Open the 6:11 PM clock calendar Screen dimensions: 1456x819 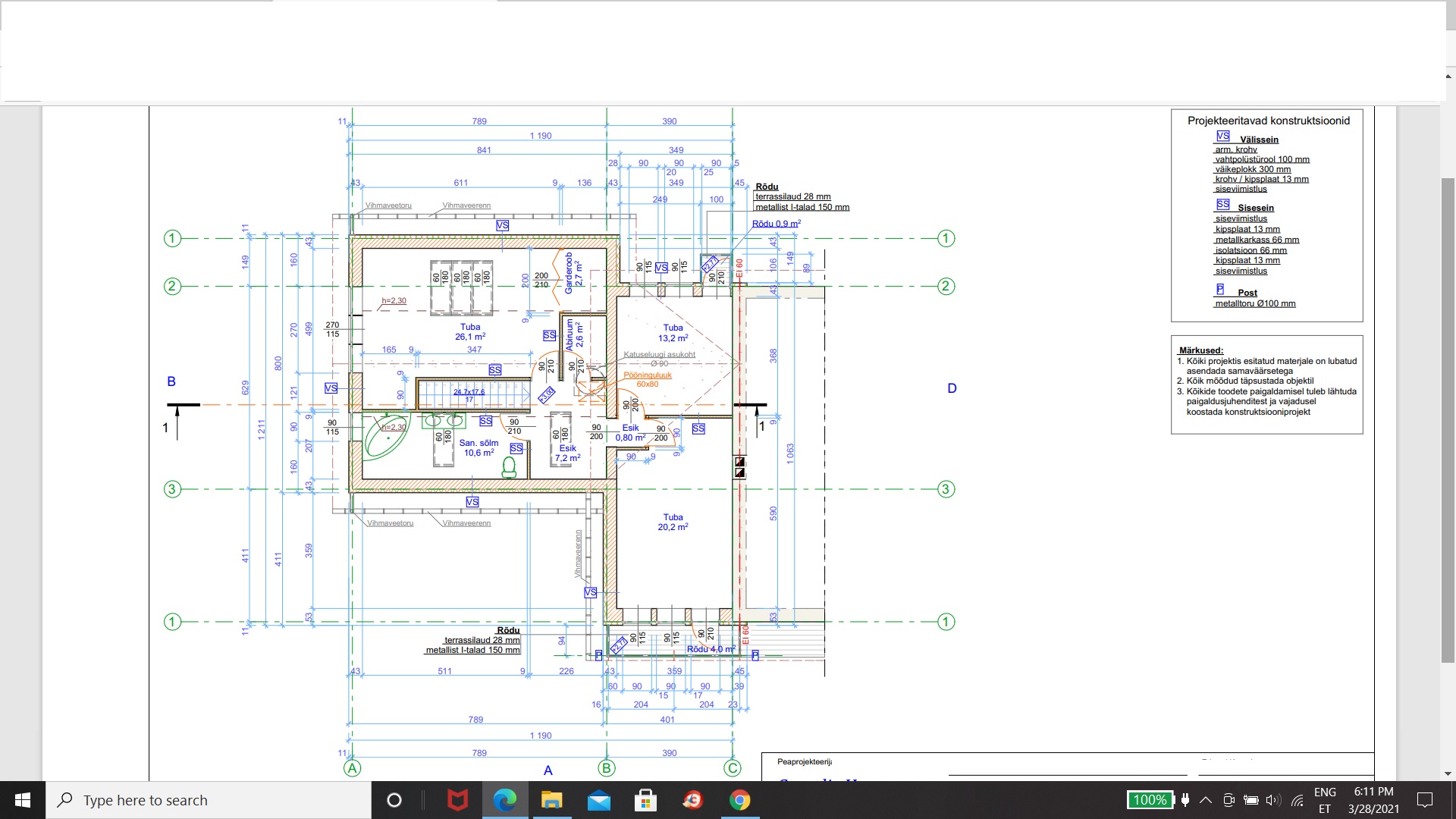tap(1373, 800)
